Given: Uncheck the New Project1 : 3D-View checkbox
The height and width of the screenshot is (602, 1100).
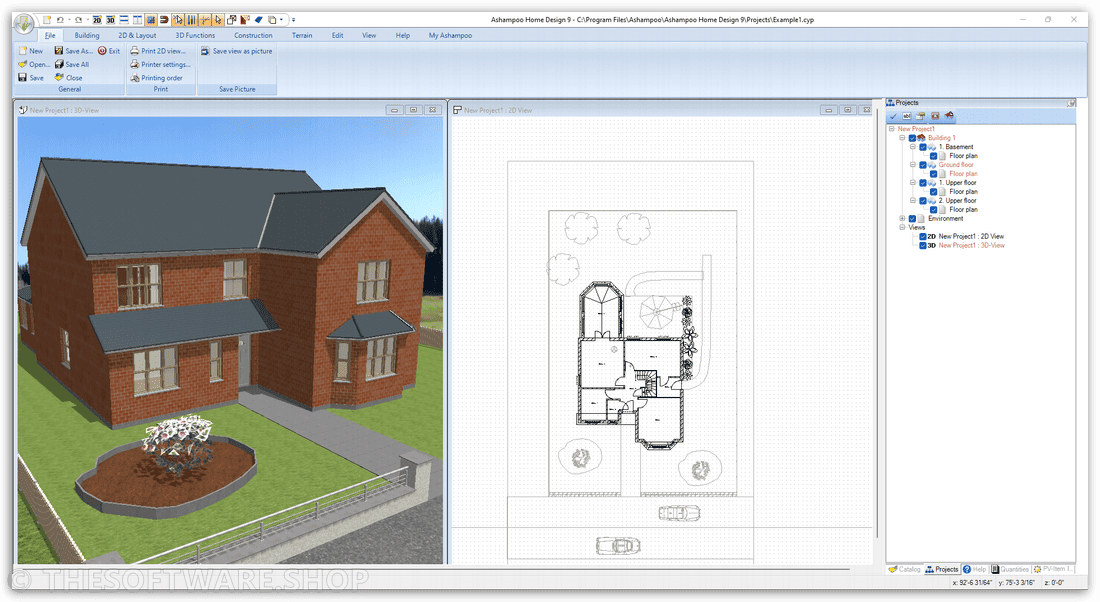Looking at the screenshot, I should [x=923, y=246].
